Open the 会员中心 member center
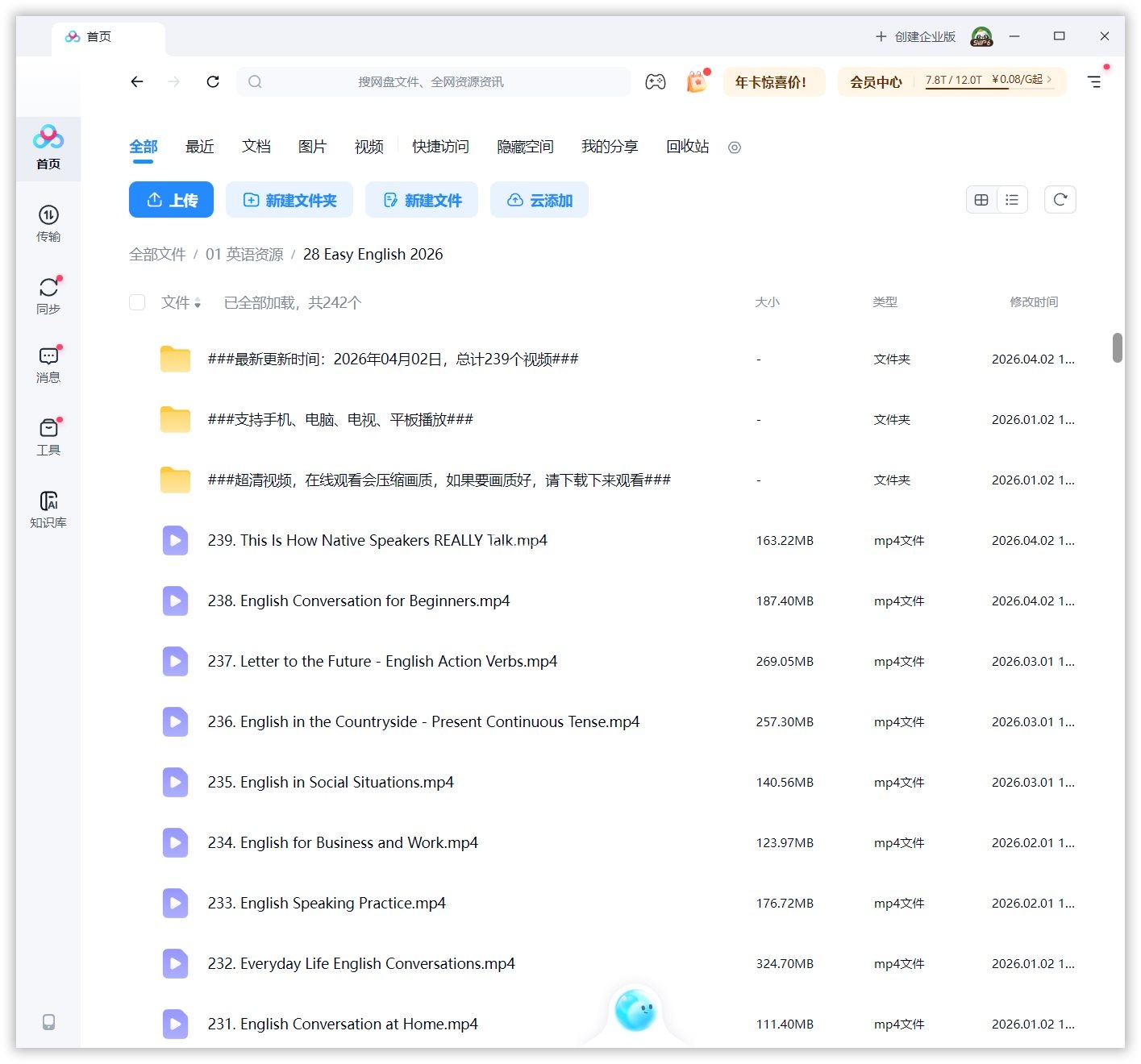1141x1064 pixels. click(x=876, y=81)
